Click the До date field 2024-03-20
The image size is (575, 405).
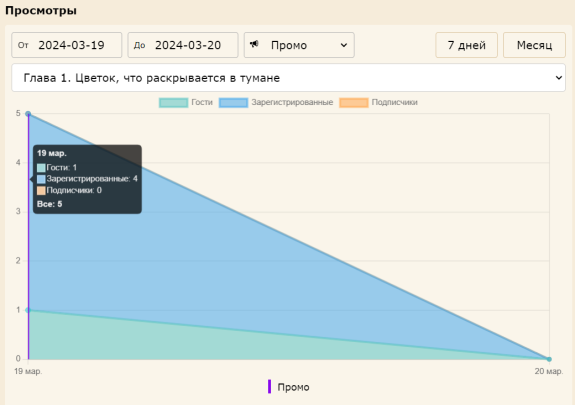pos(183,45)
